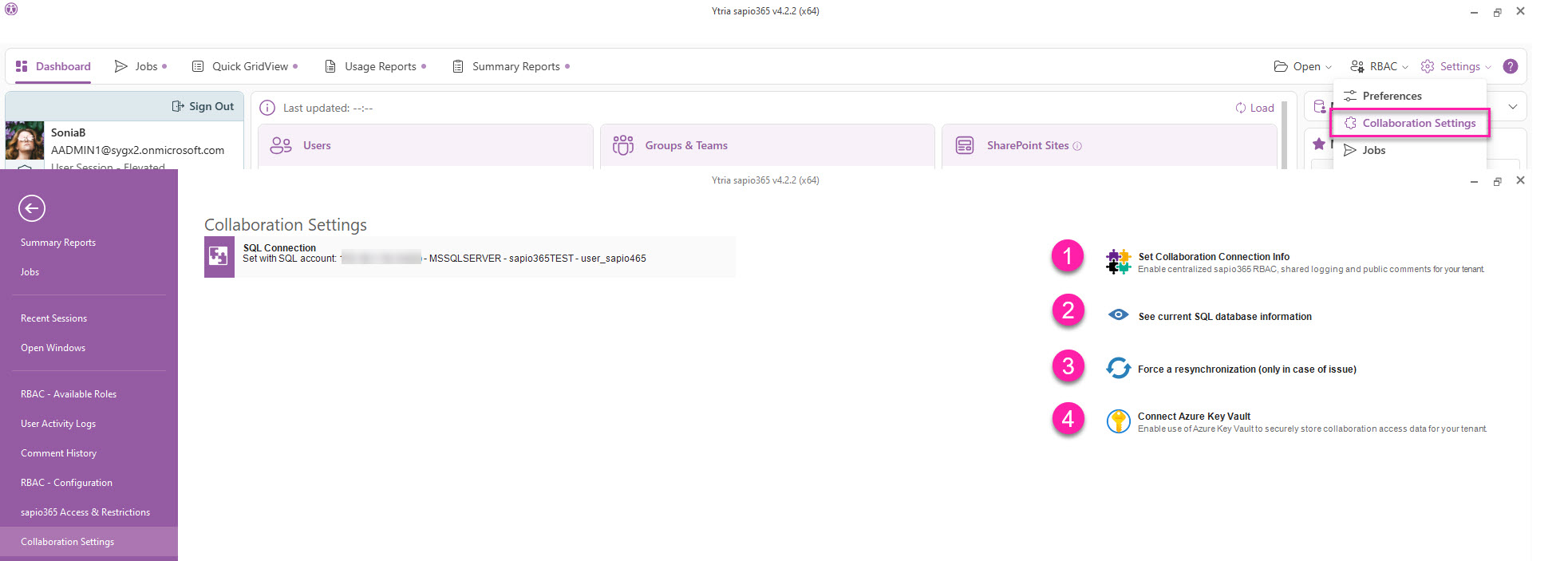The image size is (1568, 561).
Task: Open Dashboard tab
Action: 53,66
